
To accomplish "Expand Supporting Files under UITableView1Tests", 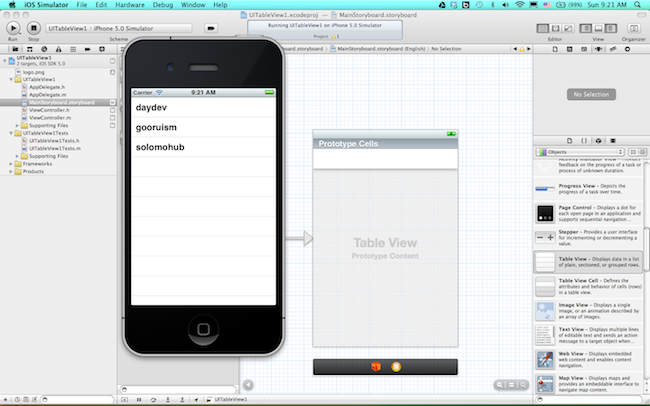I will 17,156.
